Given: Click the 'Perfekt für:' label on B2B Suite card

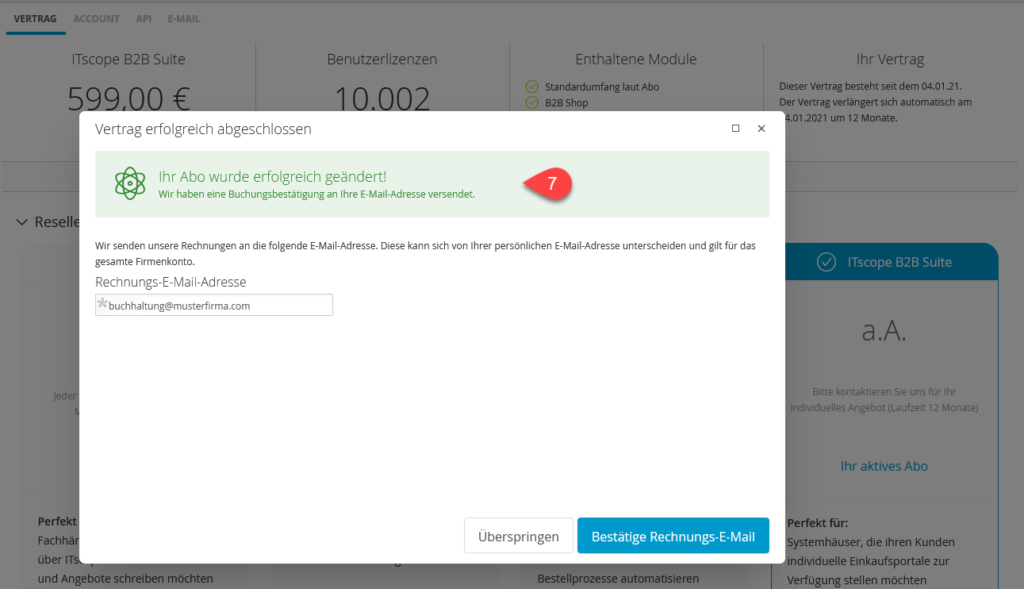Looking at the screenshot, I should click(818, 523).
